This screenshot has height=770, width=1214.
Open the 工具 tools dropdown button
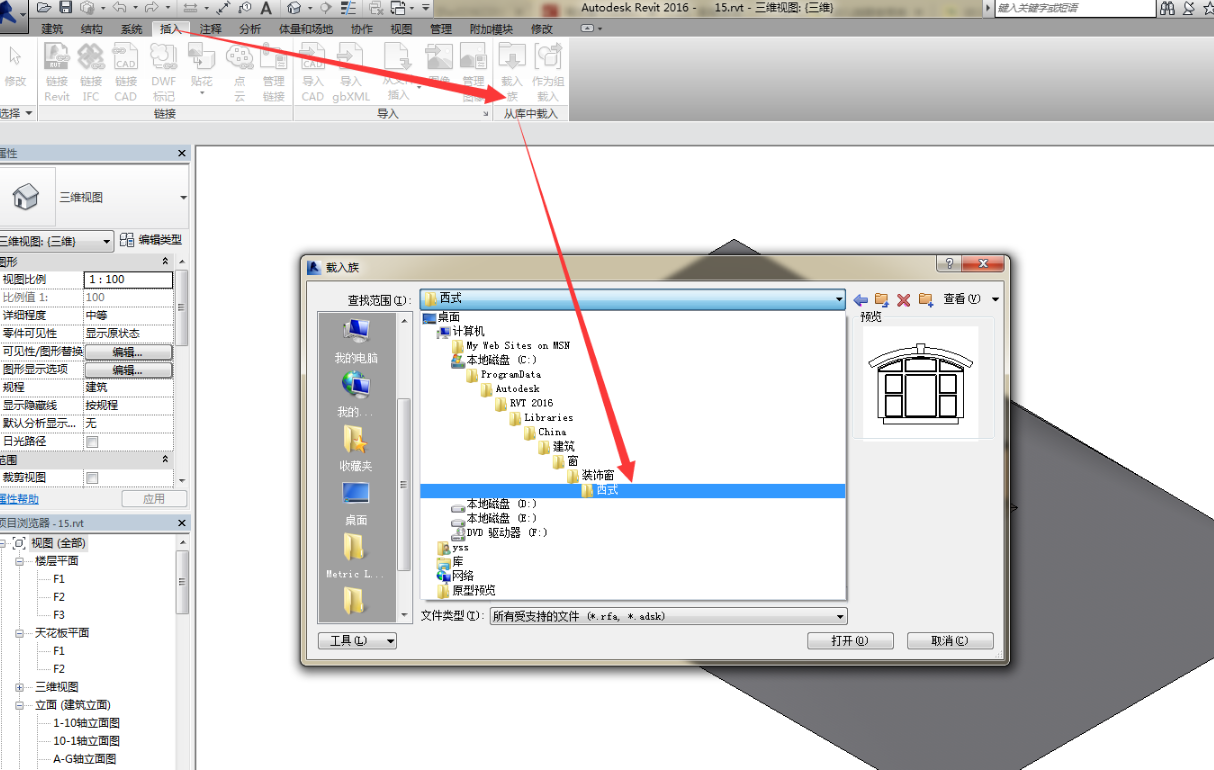coord(357,641)
